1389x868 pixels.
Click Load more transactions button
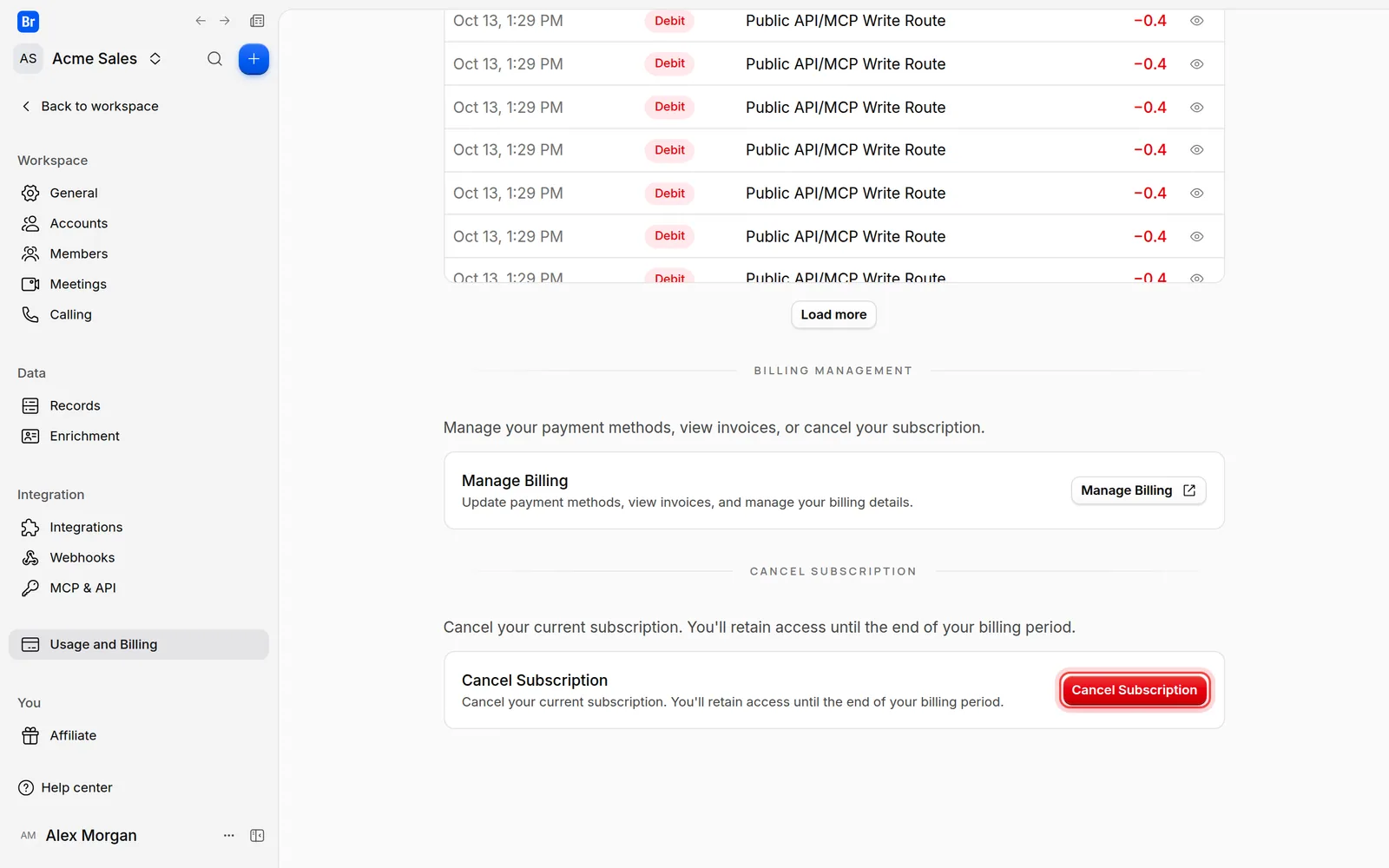click(833, 314)
